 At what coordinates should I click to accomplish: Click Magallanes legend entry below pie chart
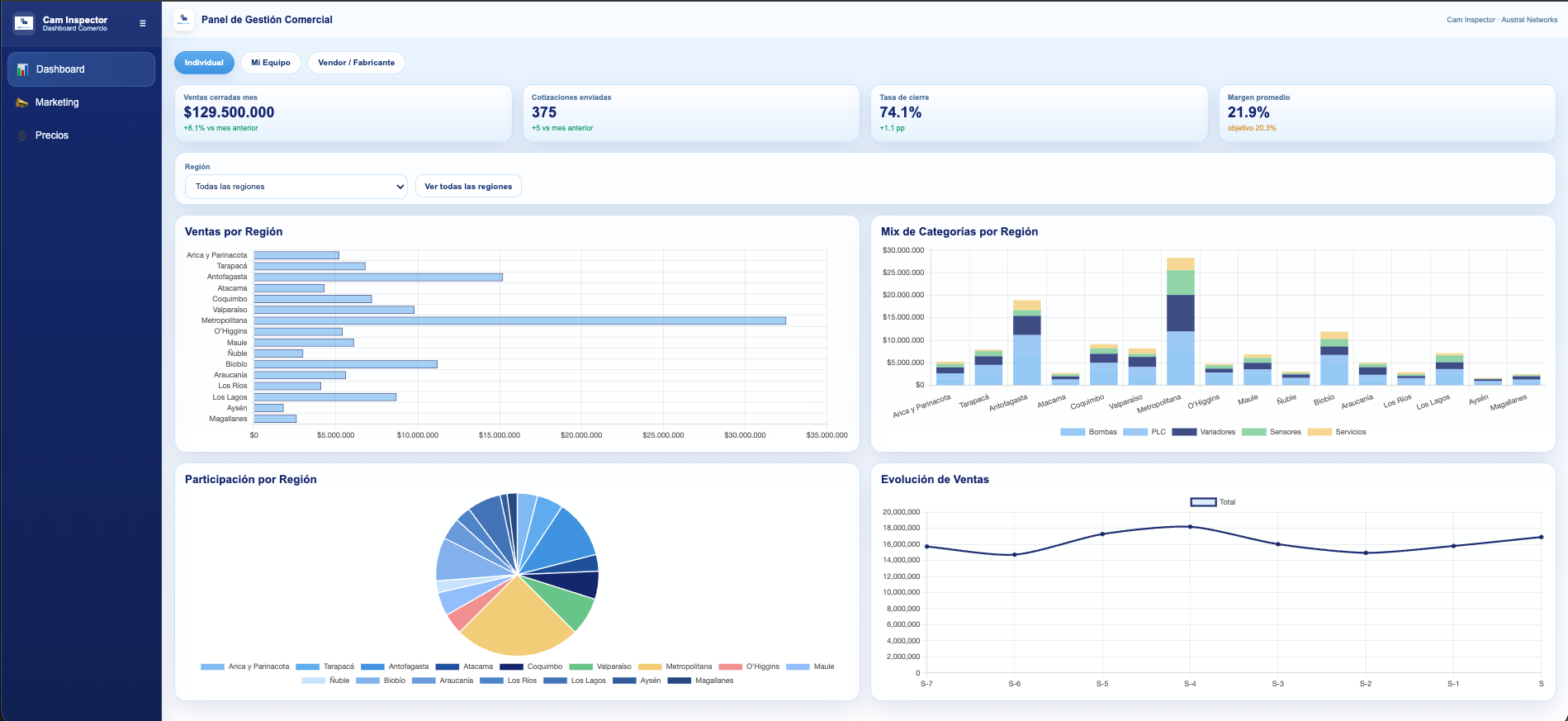(700, 681)
